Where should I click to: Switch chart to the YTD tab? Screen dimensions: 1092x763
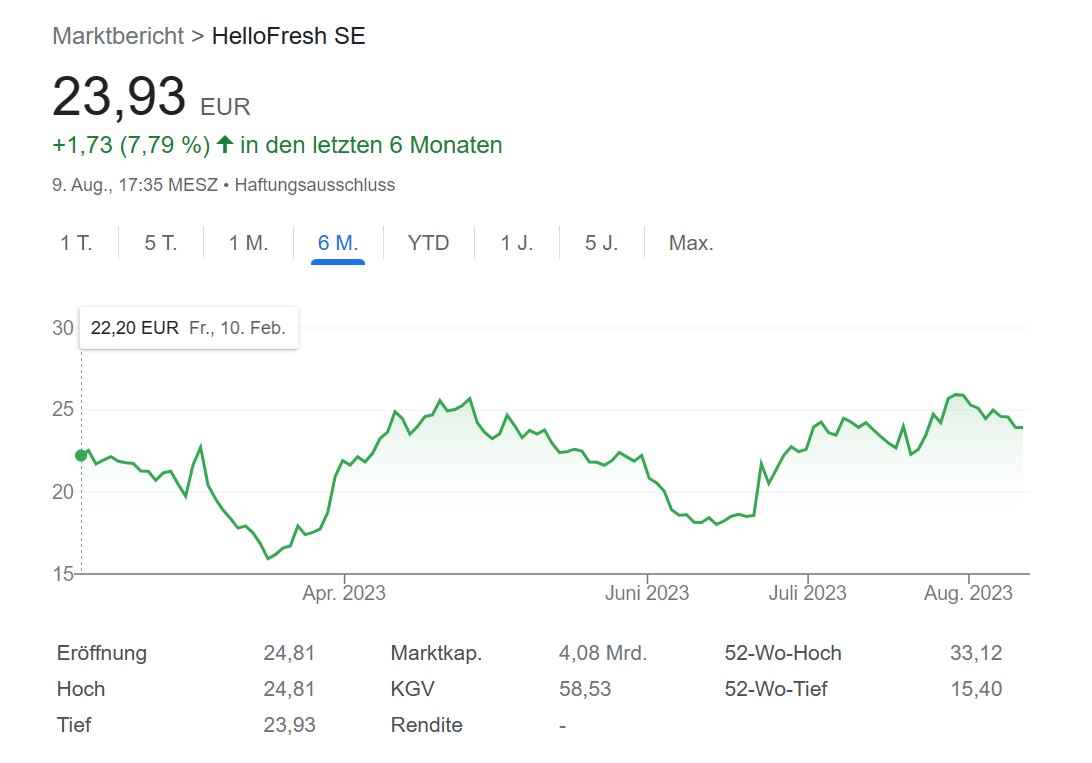[x=428, y=243]
